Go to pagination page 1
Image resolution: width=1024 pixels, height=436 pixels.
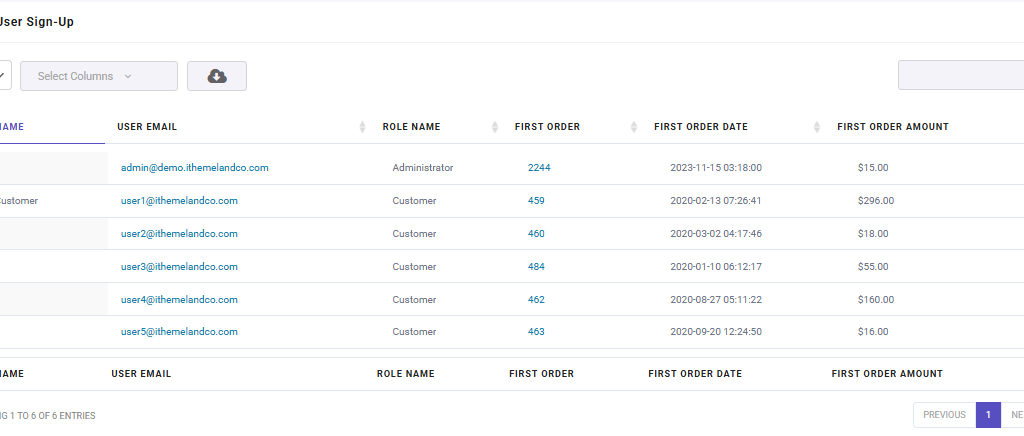pyautogui.click(x=988, y=415)
